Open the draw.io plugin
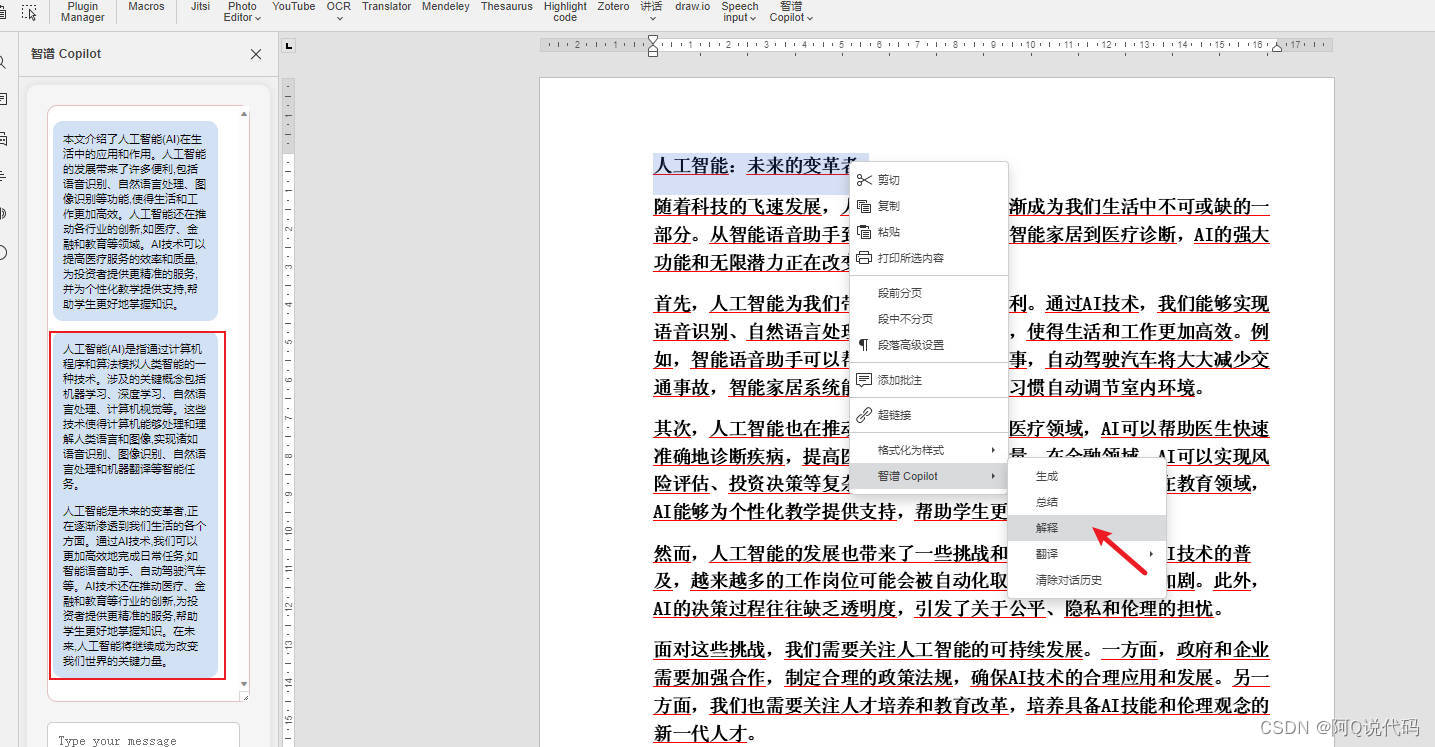 coord(692,7)
